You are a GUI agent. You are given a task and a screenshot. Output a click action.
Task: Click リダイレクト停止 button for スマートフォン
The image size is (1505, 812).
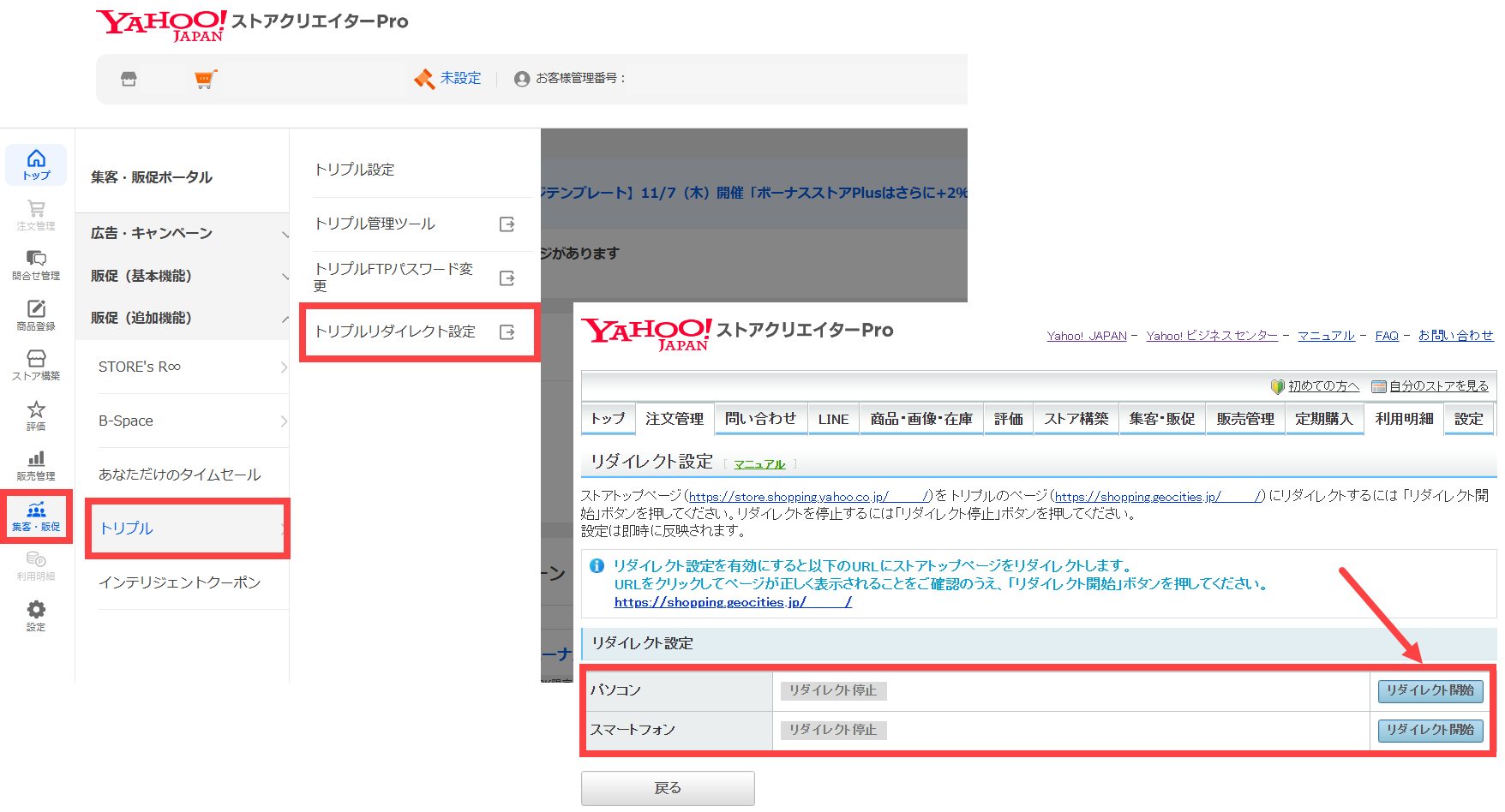[833, 730]
